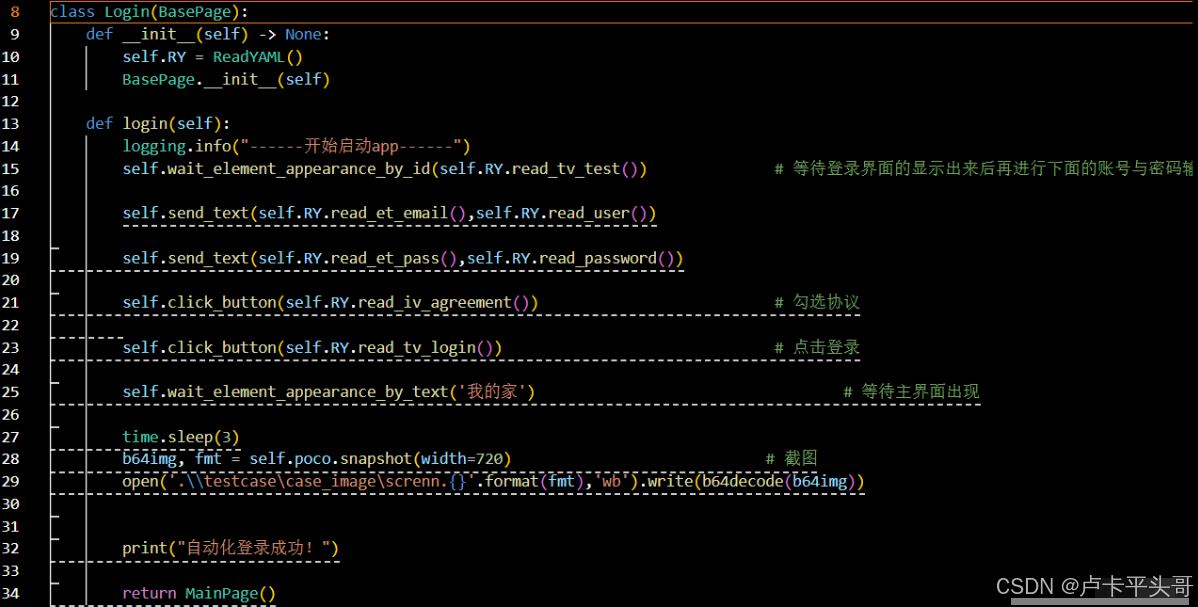Select "ReadYAML()" on the self.RY line
Viewport: 1198px width, 607px height.
pos(257,57)
